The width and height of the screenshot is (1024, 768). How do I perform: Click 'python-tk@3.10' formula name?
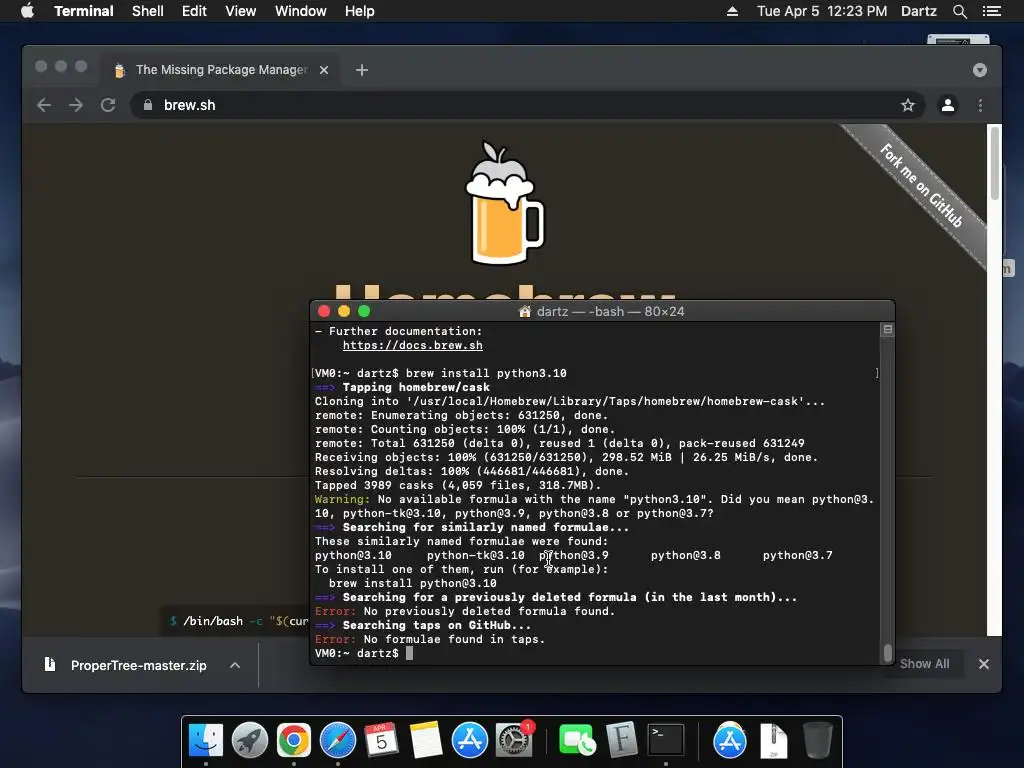tap(475, 555)
